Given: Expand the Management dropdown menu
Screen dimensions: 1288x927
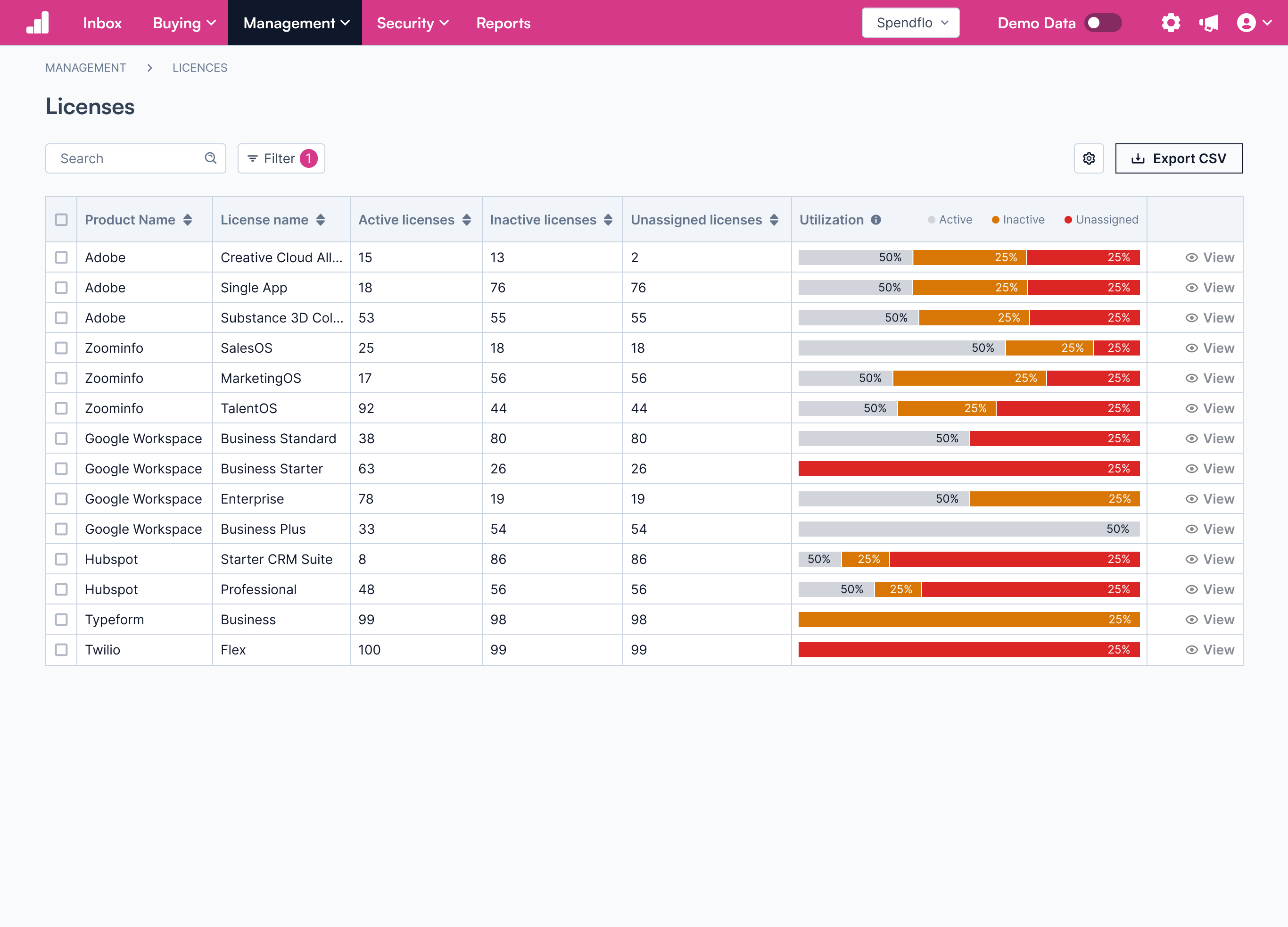Looking at the screenshot, I should click(x=295, y=23).
